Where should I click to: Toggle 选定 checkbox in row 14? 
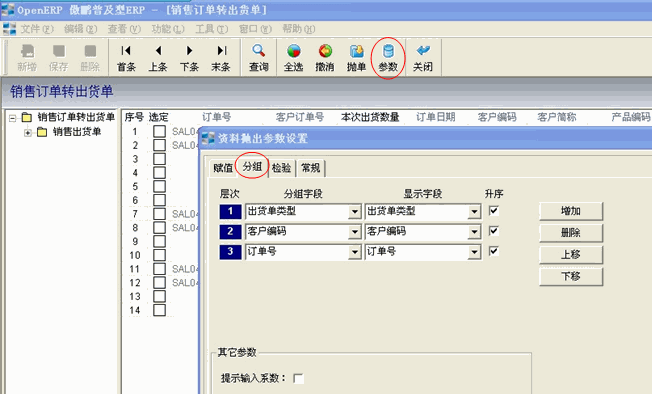click(159, 310)
